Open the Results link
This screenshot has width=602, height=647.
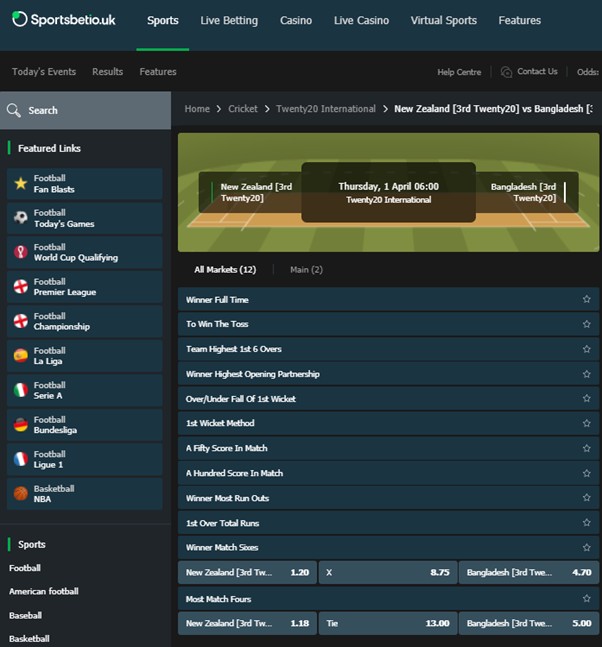point(108,72)
